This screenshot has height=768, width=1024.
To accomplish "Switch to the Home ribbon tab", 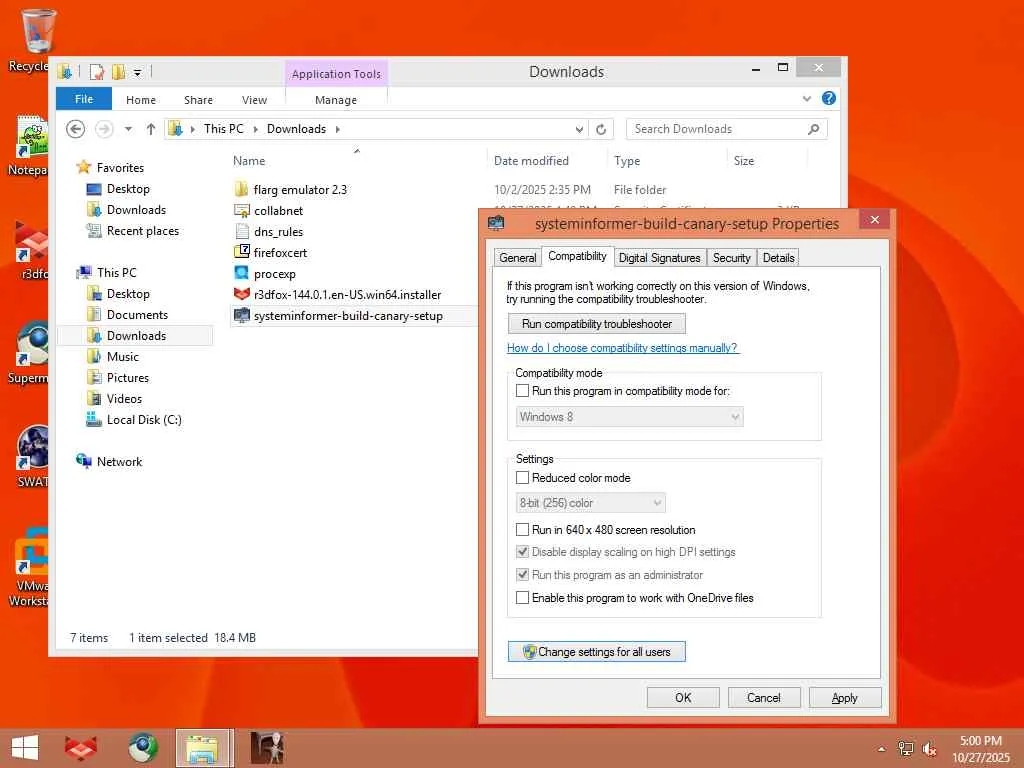I will (x=141, y=100).
